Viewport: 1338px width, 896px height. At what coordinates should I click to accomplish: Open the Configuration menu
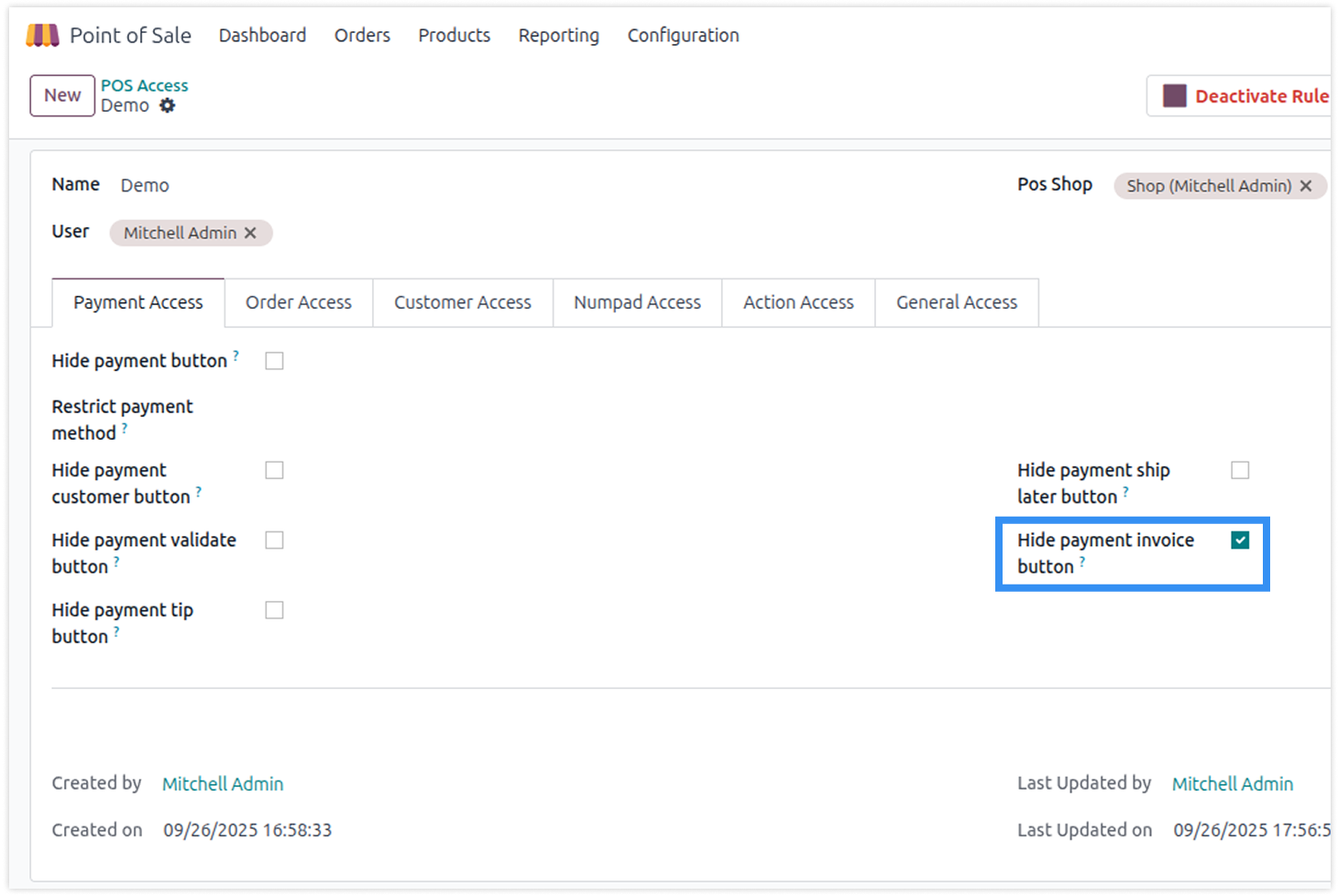tap(683, 36)
